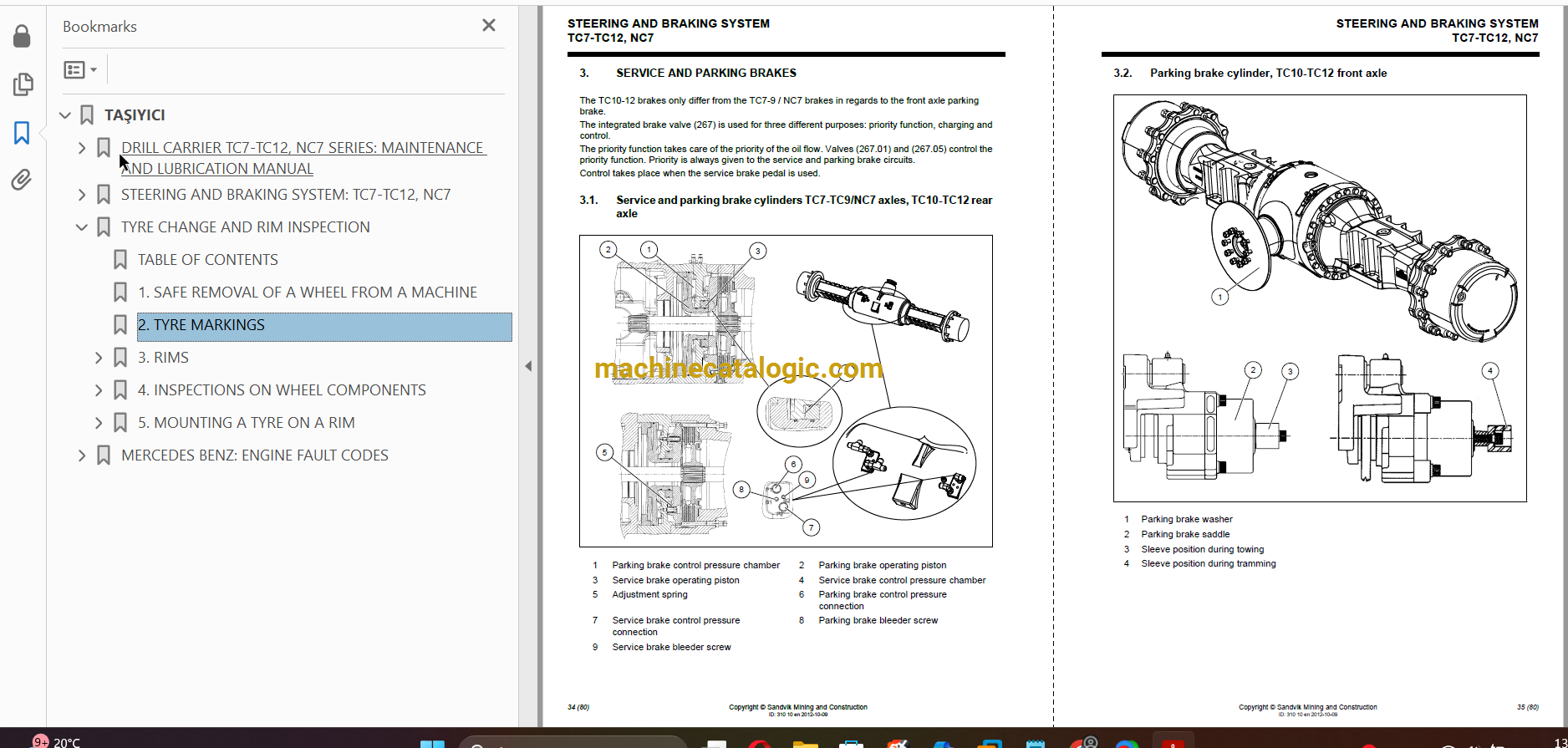This screenshot has height=748, width=1568.
Task: Click bookmark icon beside MERCEDES BENZ fault codes
Action: click(104, 455)
